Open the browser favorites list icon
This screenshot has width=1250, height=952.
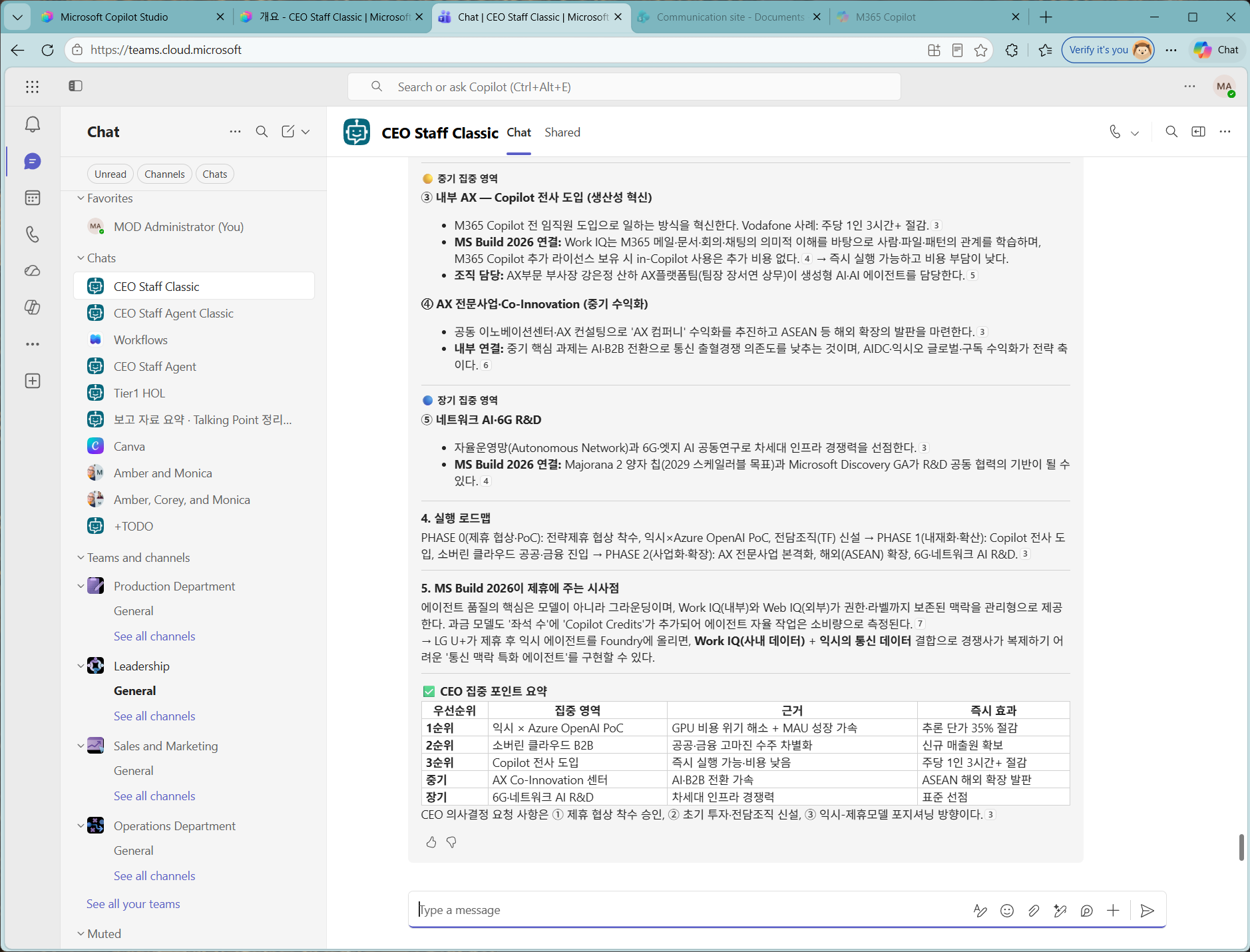(1046, 50)
